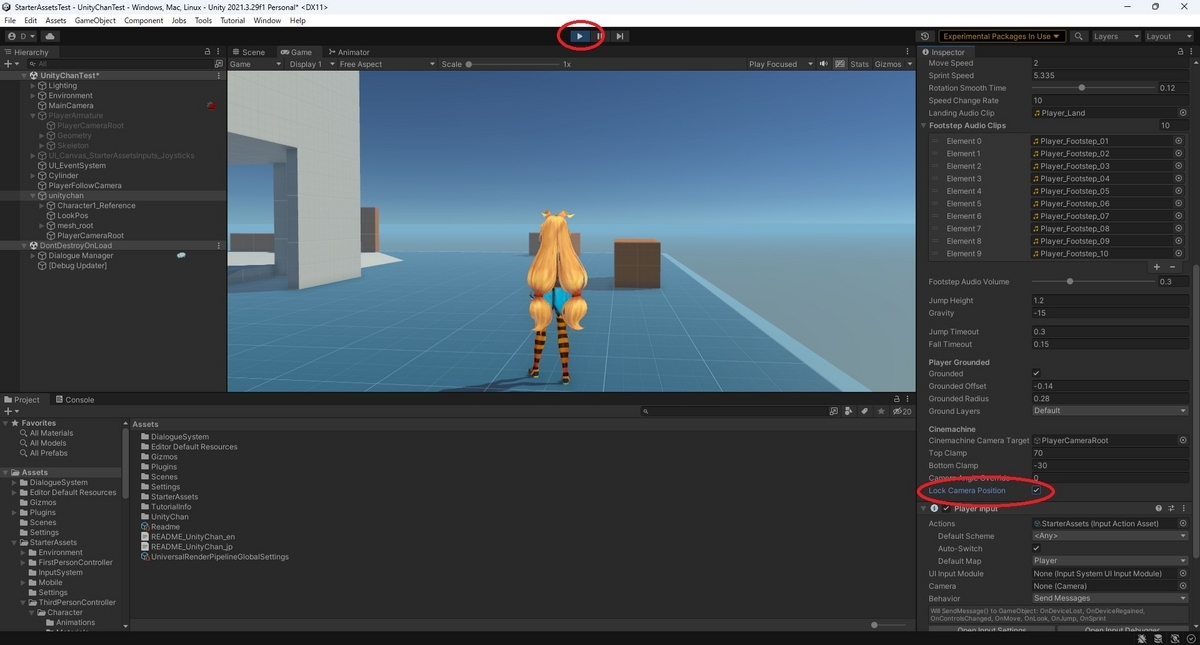The image size is (1200, 645).
Task: Click the Stats button in the Game view
Action: 862,63
